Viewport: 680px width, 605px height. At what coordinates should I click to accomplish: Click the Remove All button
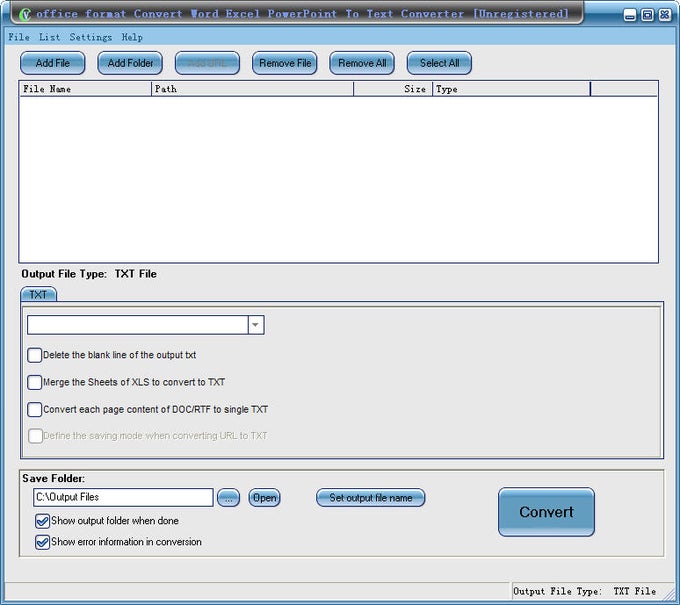(362, 63)
